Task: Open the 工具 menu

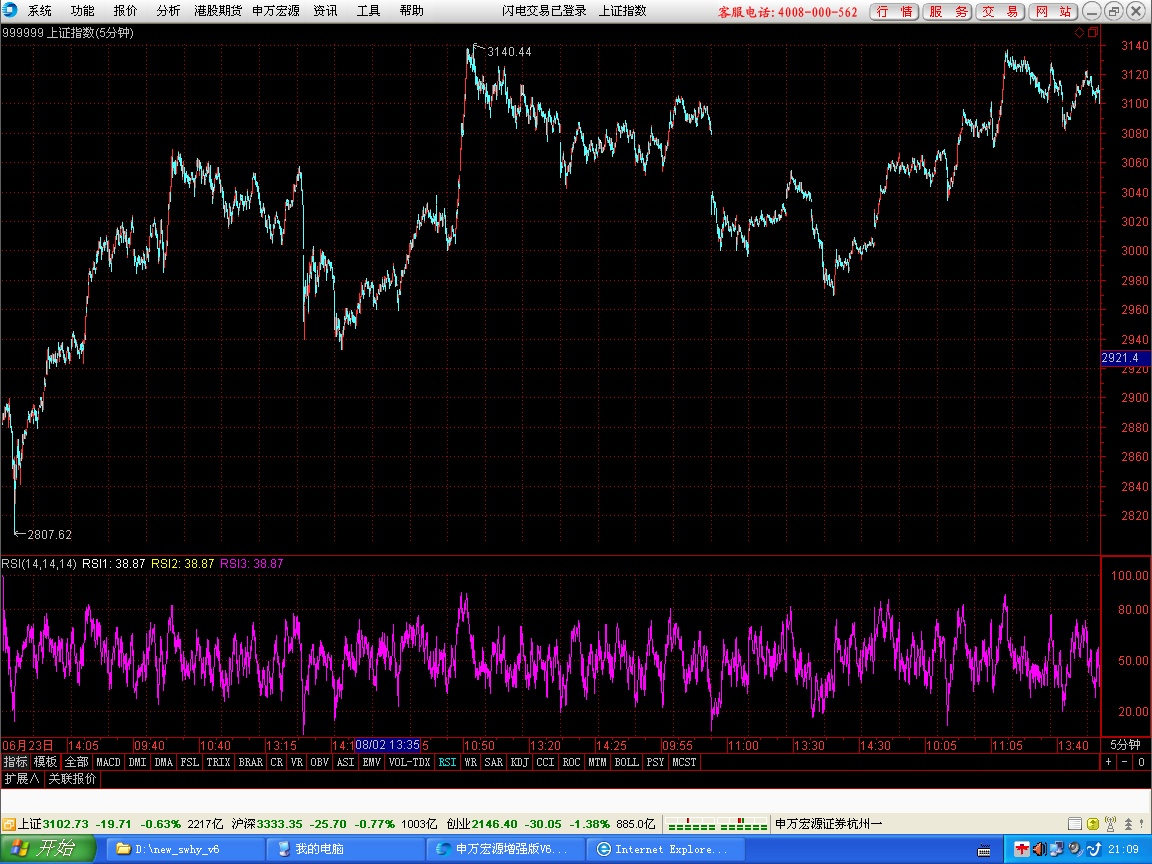Action: (x=368, y=11)
